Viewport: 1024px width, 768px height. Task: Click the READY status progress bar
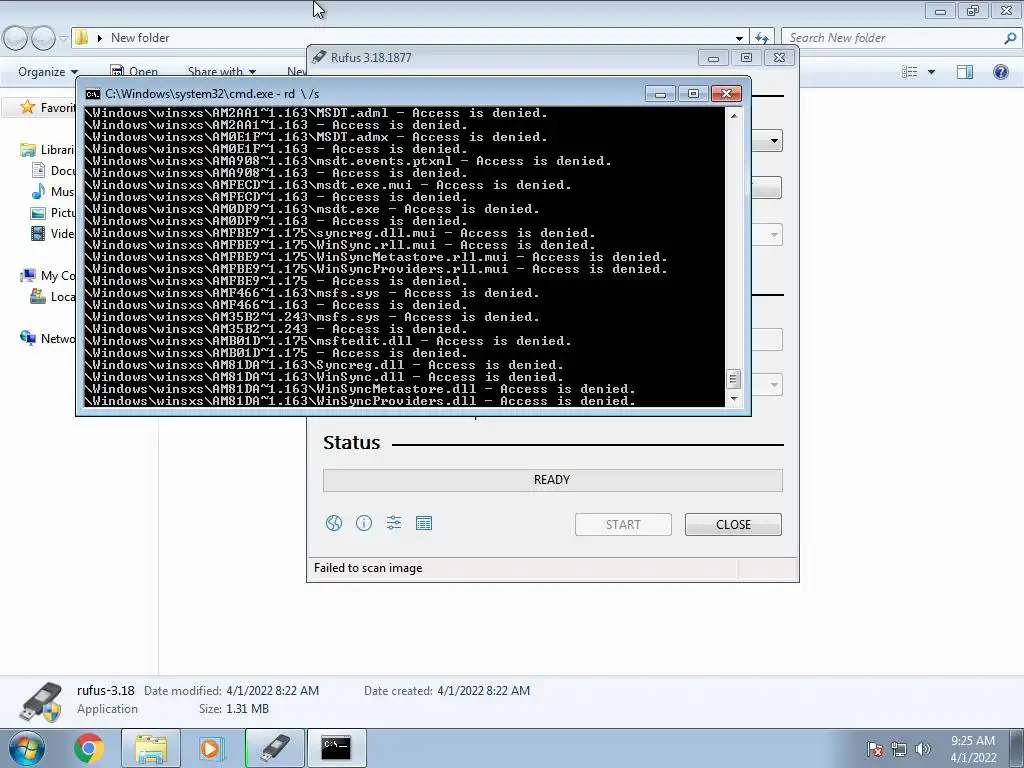[552, 480]
